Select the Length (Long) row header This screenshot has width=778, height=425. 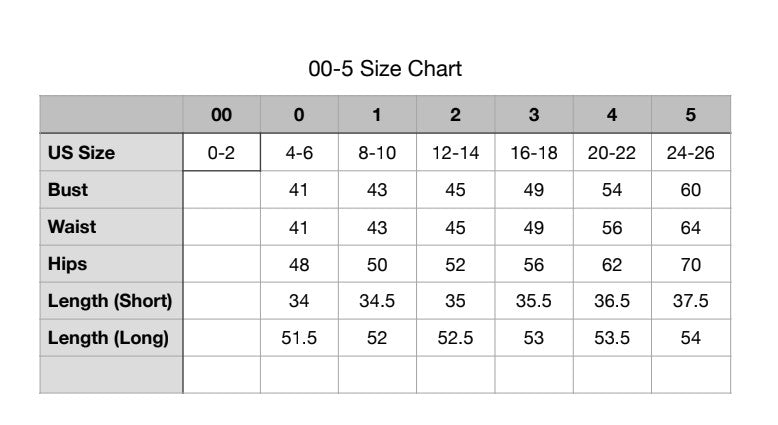tap(111, 338)
